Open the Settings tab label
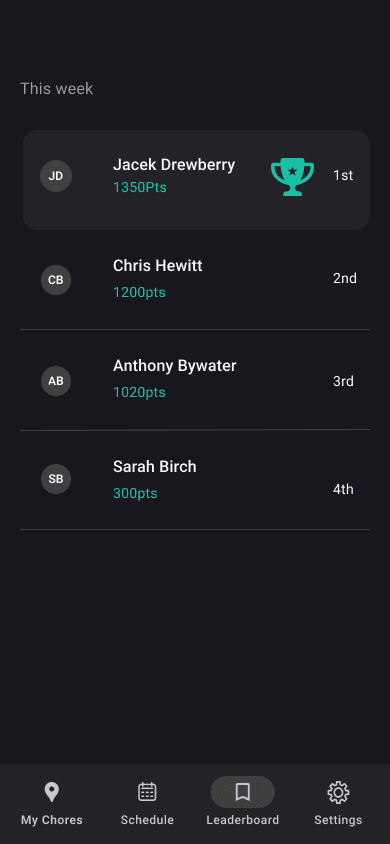 click(x=338, y=820)
